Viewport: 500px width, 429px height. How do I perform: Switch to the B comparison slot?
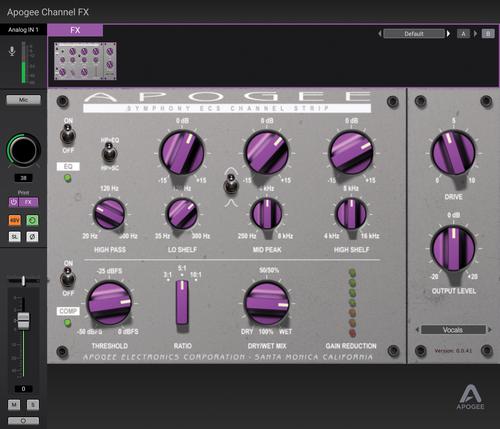(488, 34)
